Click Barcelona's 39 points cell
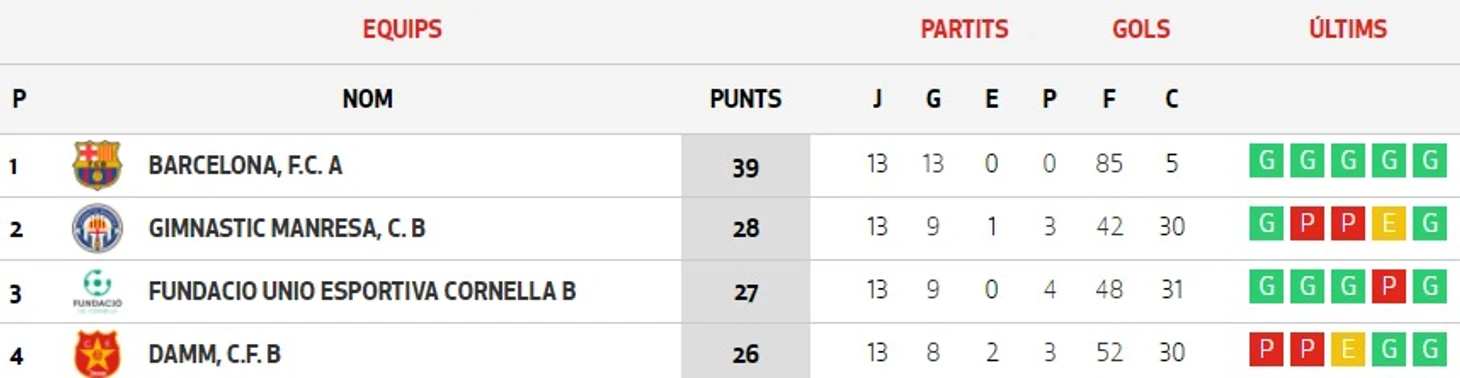1460x378 pixels. pos(746,166)
